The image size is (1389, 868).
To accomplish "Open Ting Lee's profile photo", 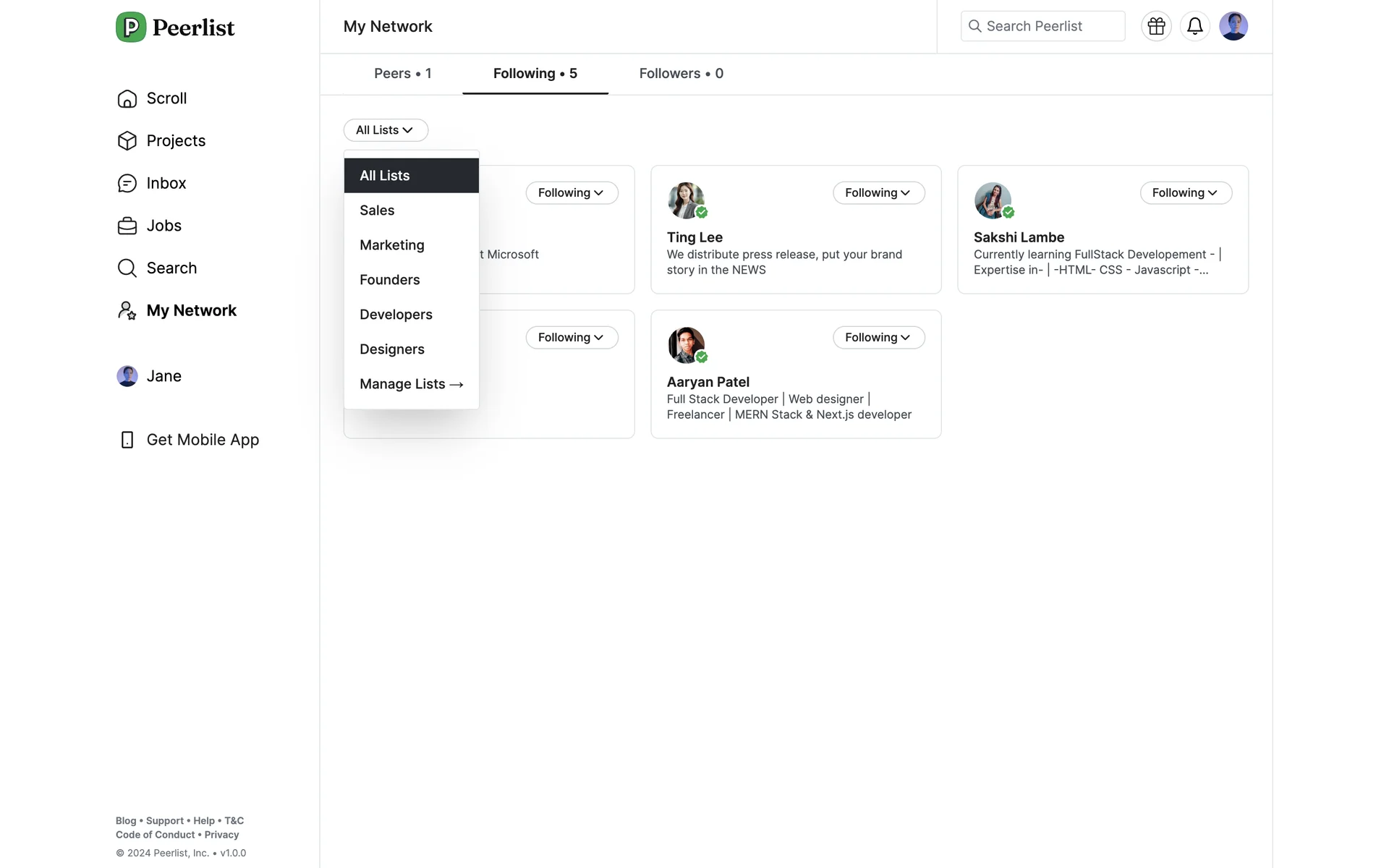I will [685, 200].
